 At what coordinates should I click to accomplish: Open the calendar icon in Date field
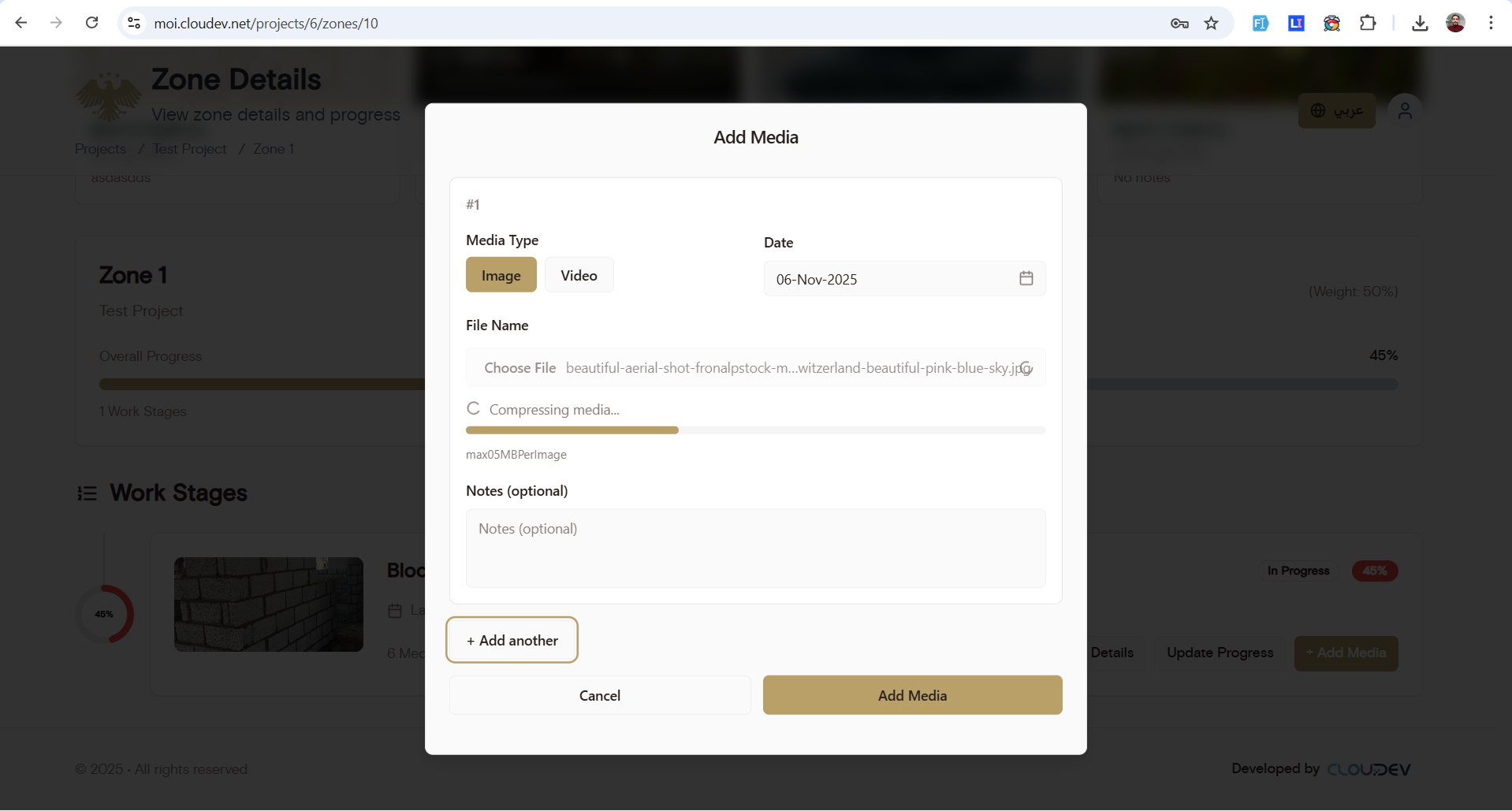tap(1026, 278)
